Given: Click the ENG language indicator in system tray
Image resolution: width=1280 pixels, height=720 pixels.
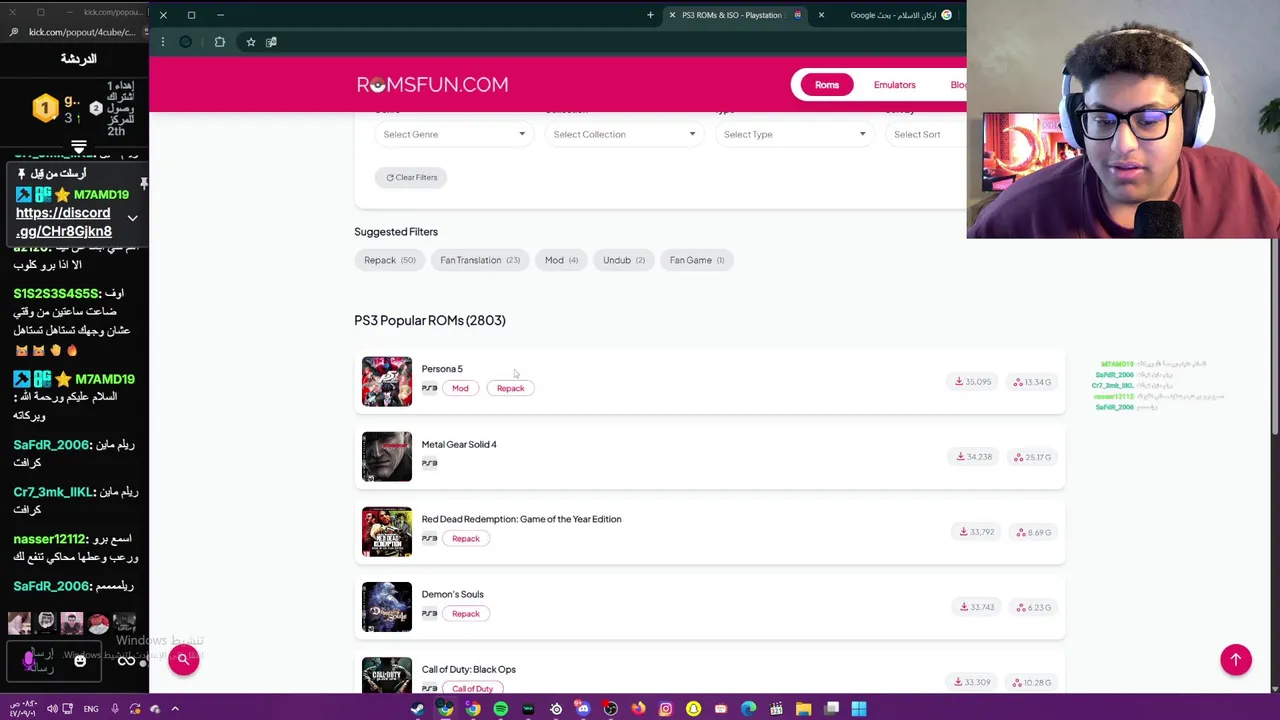Looking at the screenshot, I should 91,709.
